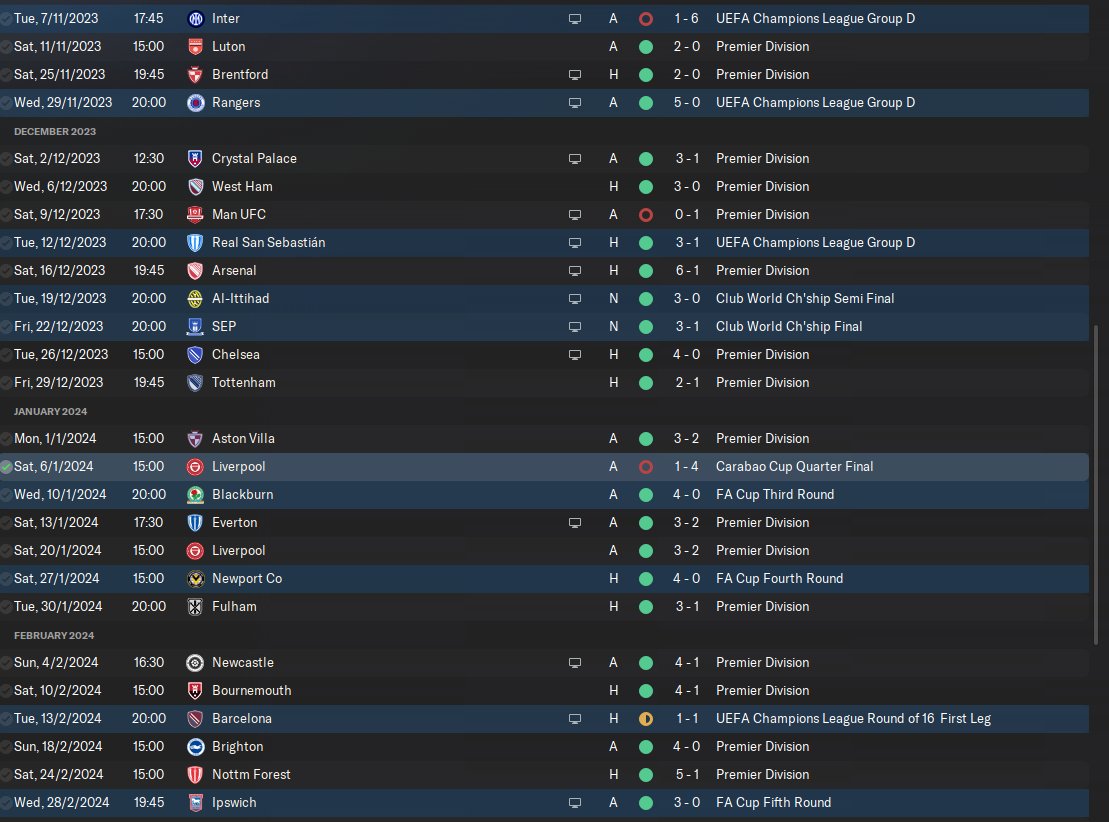Viewport: 1109px width, 822px height.
Task: Click the TV broadcast icon on Arsenal row
Action: pyautogui.click(x=575, y=271)
